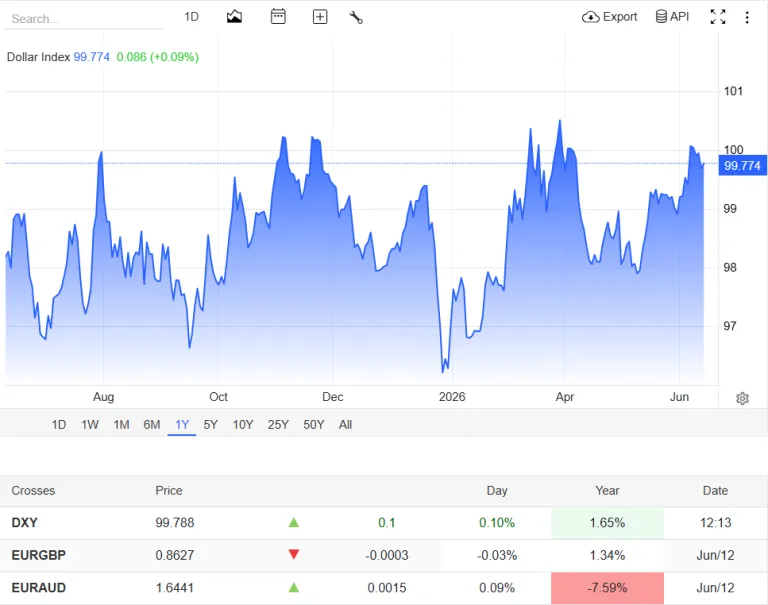
Task: Open the calendar date range icon
Action: (x=278, y=17)
